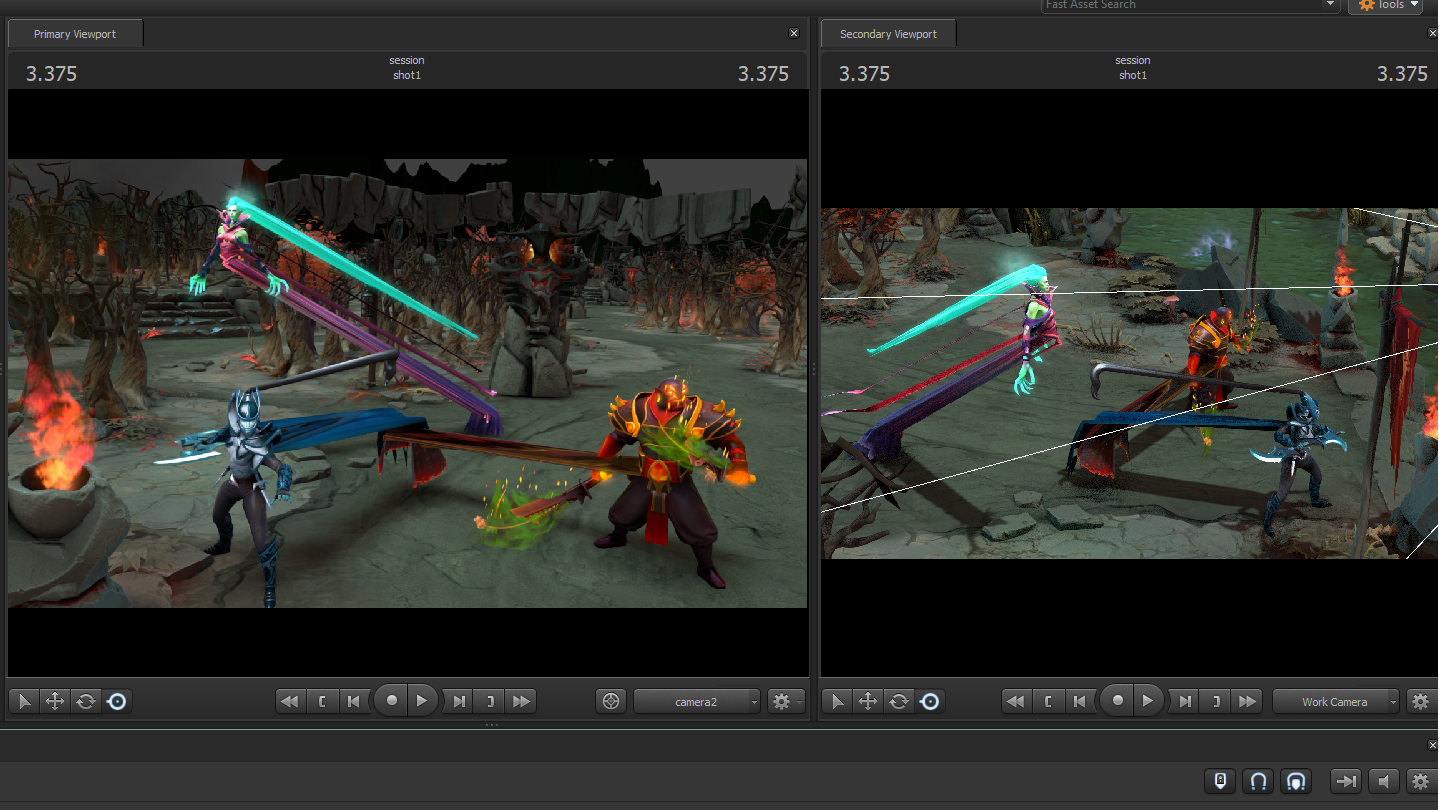
Task: Click the session label in Primary Viewport
Action: (407, 61)
